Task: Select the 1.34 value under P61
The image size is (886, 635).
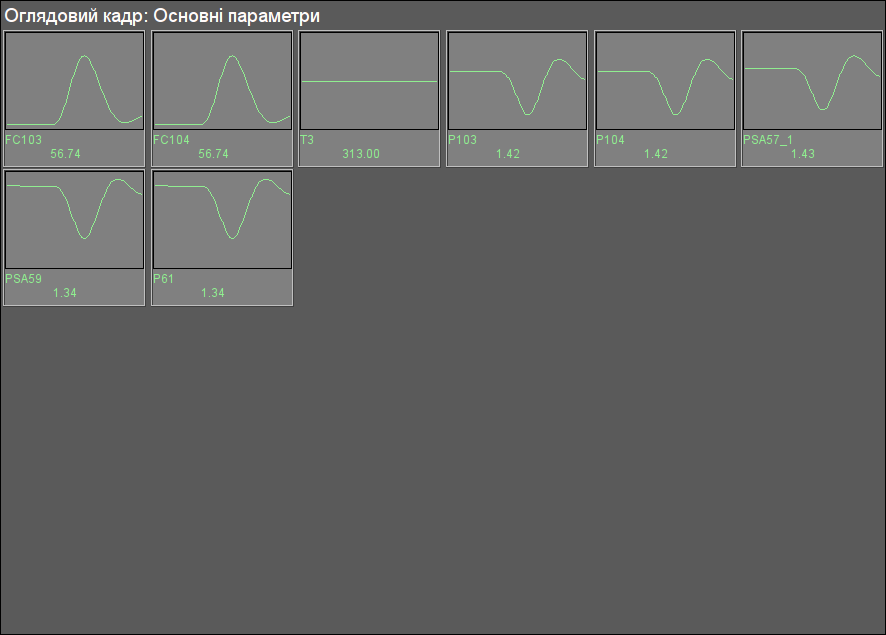Action: [213, 293]
